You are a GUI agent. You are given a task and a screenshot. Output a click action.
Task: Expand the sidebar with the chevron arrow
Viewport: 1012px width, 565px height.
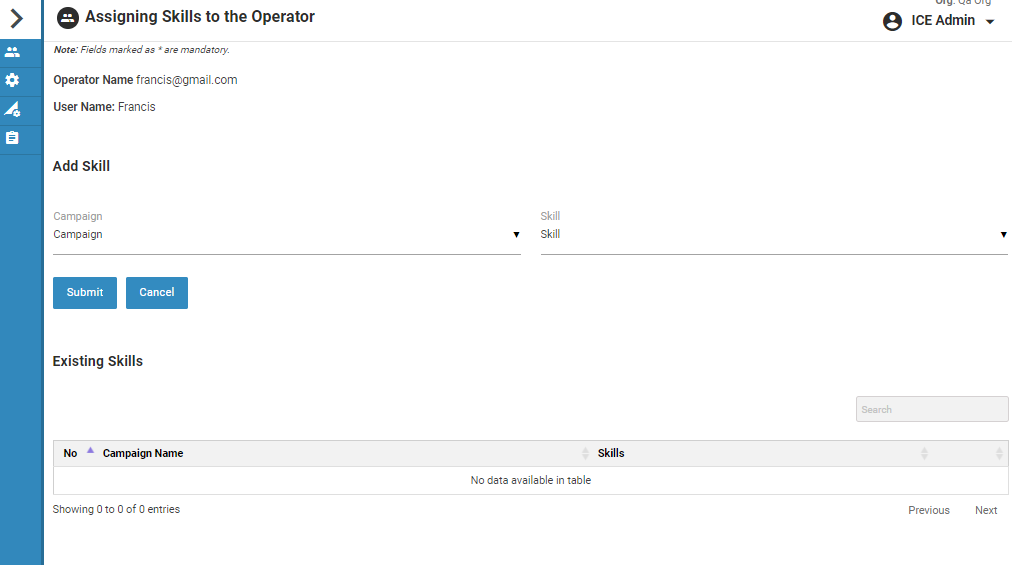click(x=16, y=18)
